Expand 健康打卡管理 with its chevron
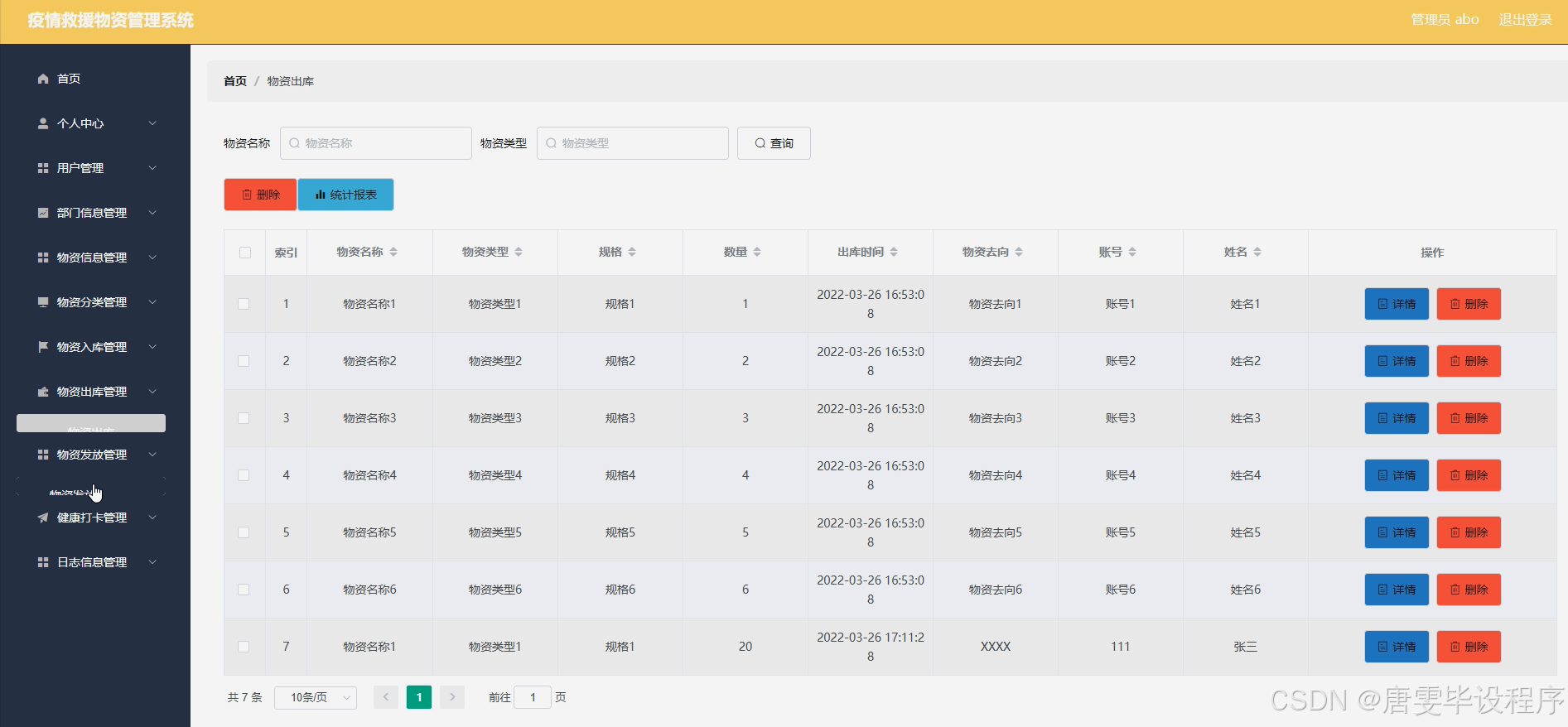The width and height of the screenshot is (1568, 727). [x=152, y=518]
